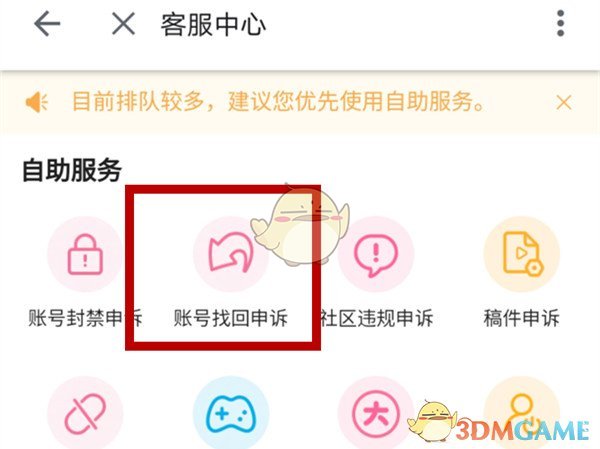Select 账号找回申诉 text label
Viewport: 600px width, 449px height.
coord(231,318)
